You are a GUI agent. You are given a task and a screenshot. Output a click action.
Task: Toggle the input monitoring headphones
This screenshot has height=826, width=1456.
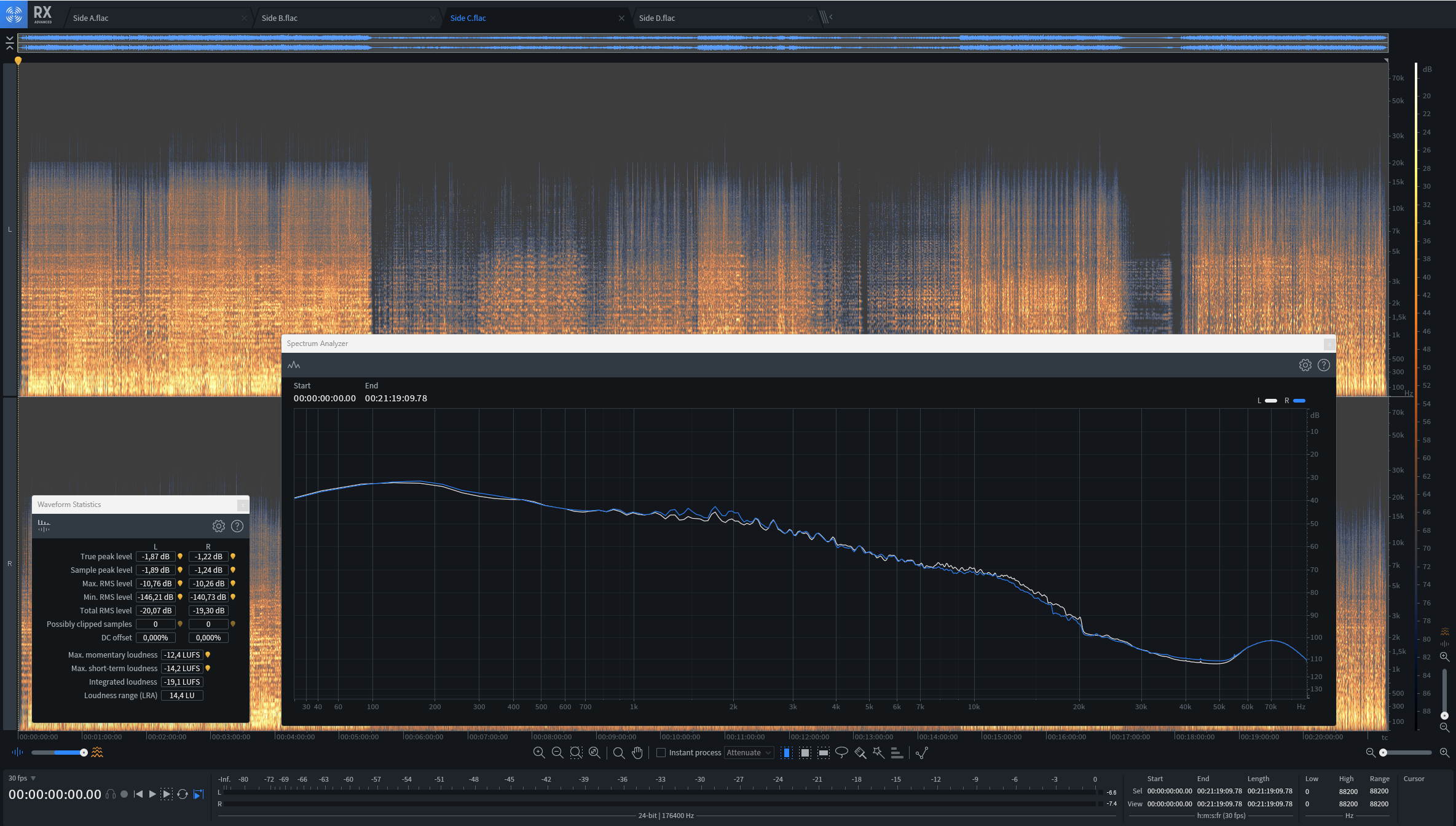pyautogui.click(x=111, y=794)
